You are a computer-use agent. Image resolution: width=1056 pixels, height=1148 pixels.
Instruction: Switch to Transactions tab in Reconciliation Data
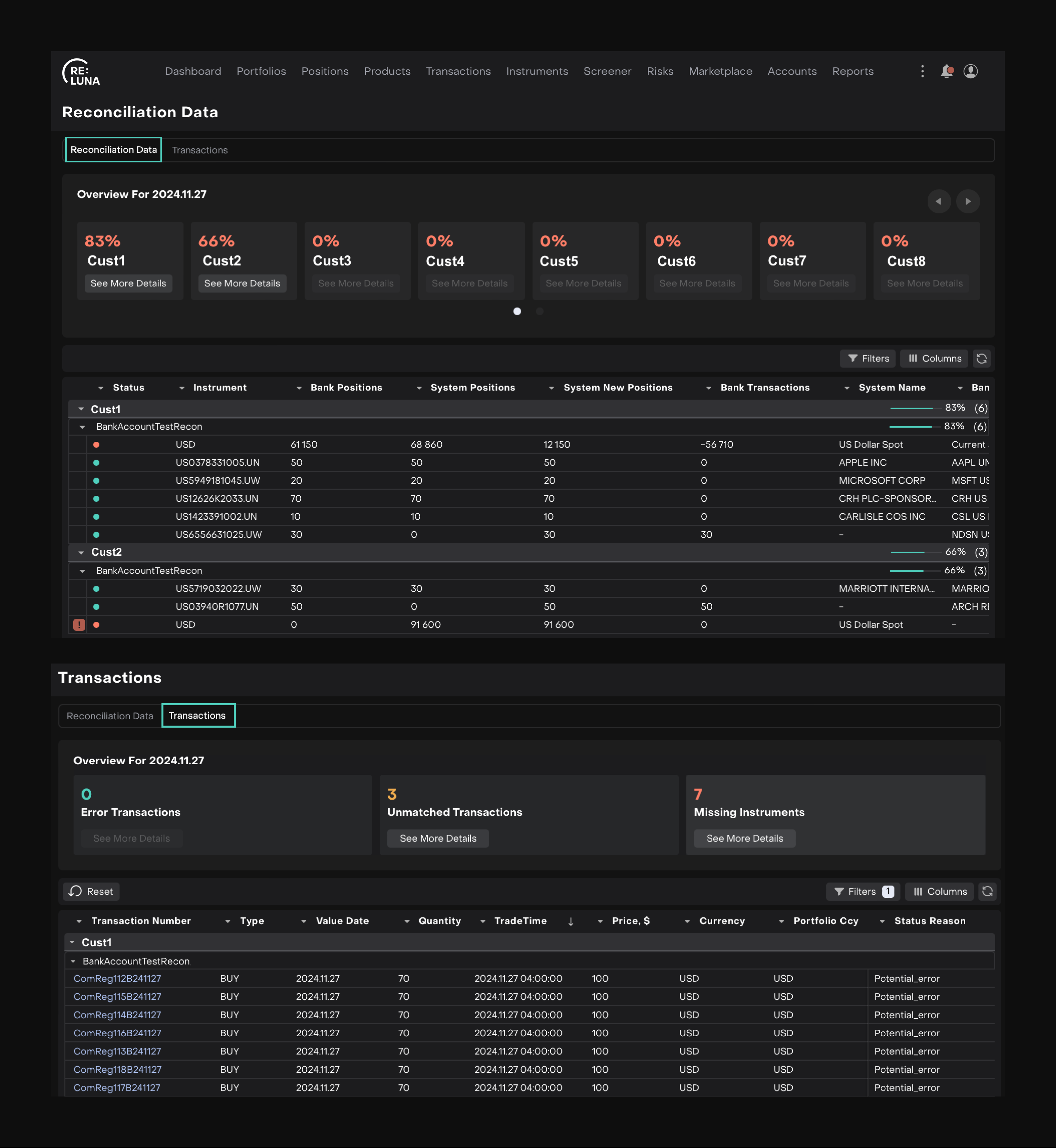(199, 150)
